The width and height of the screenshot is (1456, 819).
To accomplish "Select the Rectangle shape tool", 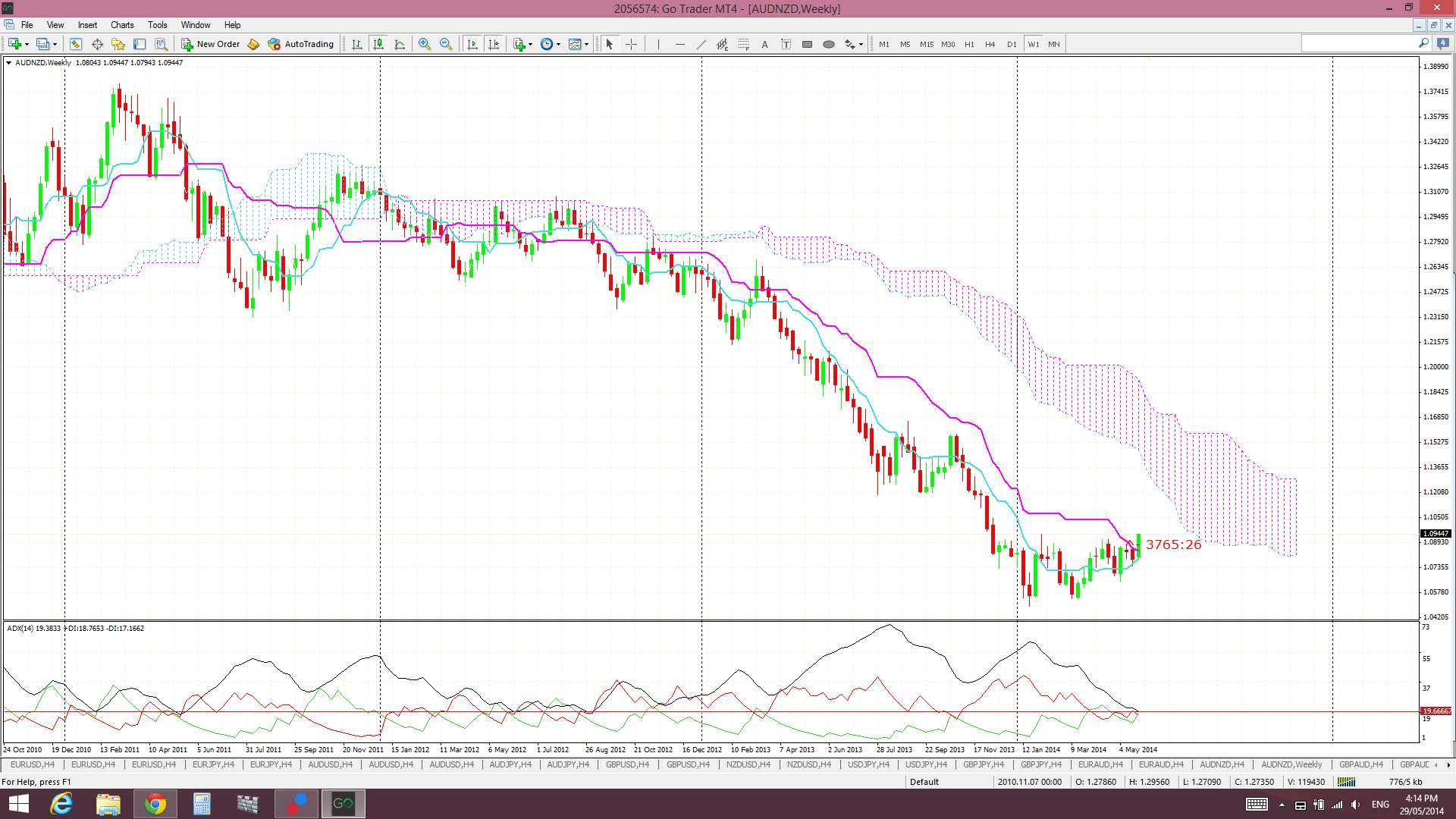I will (x=807, y=44).
